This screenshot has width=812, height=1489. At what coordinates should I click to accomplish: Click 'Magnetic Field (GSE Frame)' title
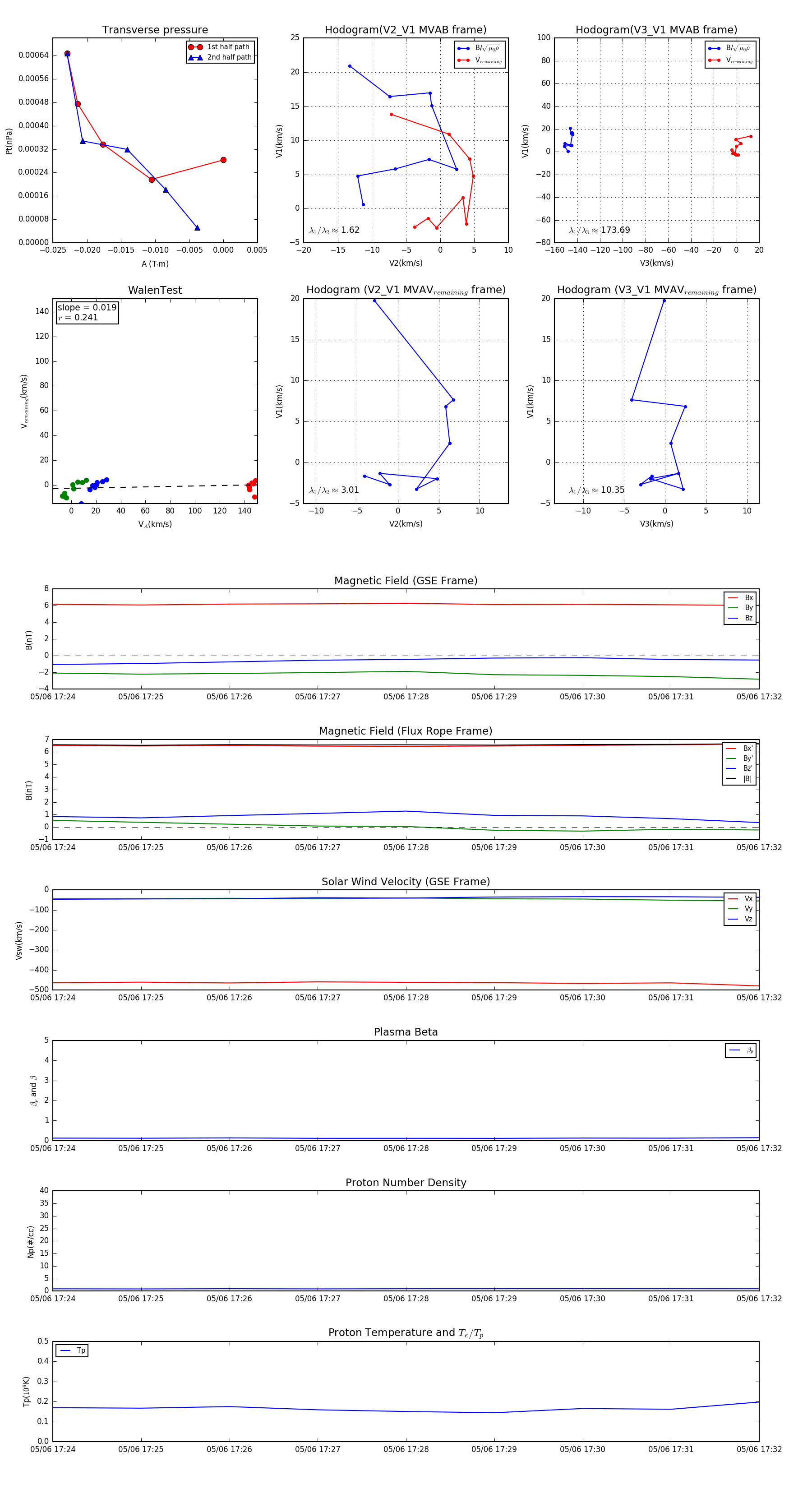pyautogui.click(x=406, y=581)
